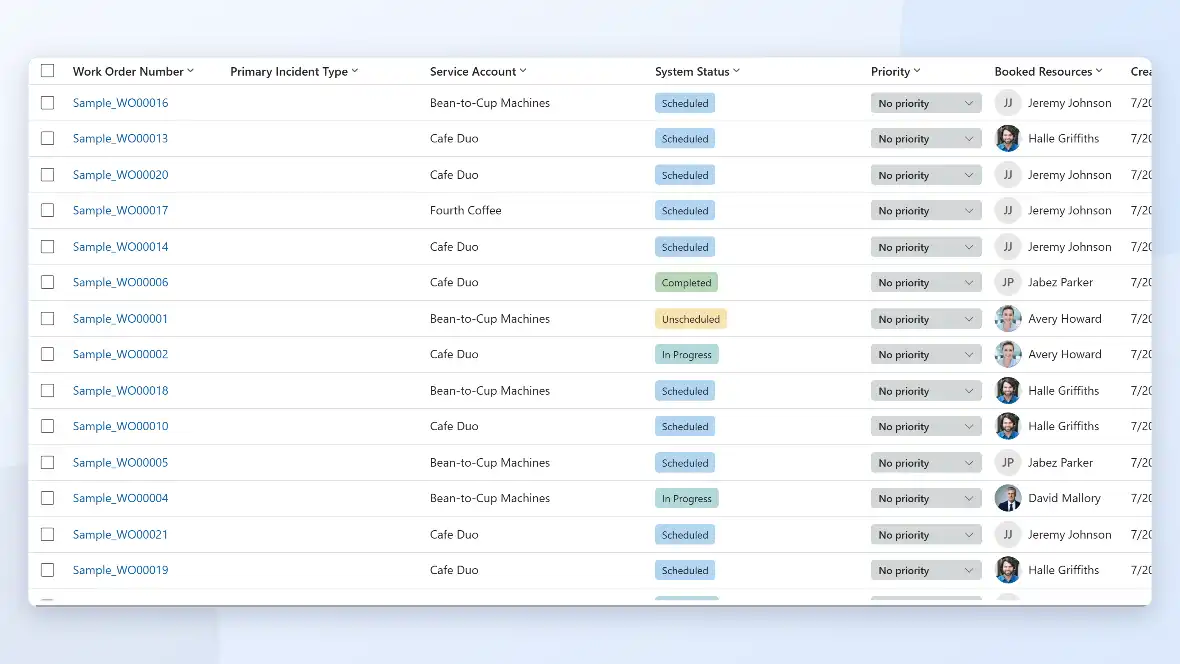
Task: Click the Scheduled badge on Sample_WO00016 row
Action: [685, 103]
